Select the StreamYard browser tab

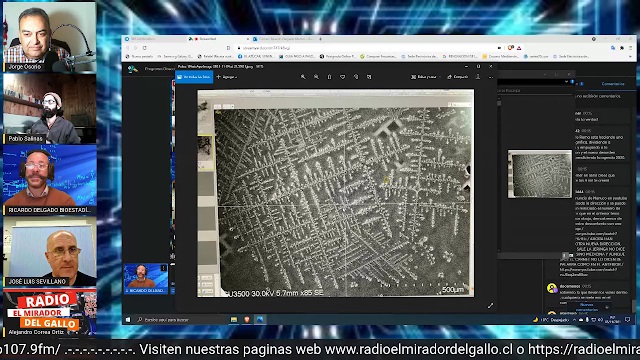click(x=218, y=39)
